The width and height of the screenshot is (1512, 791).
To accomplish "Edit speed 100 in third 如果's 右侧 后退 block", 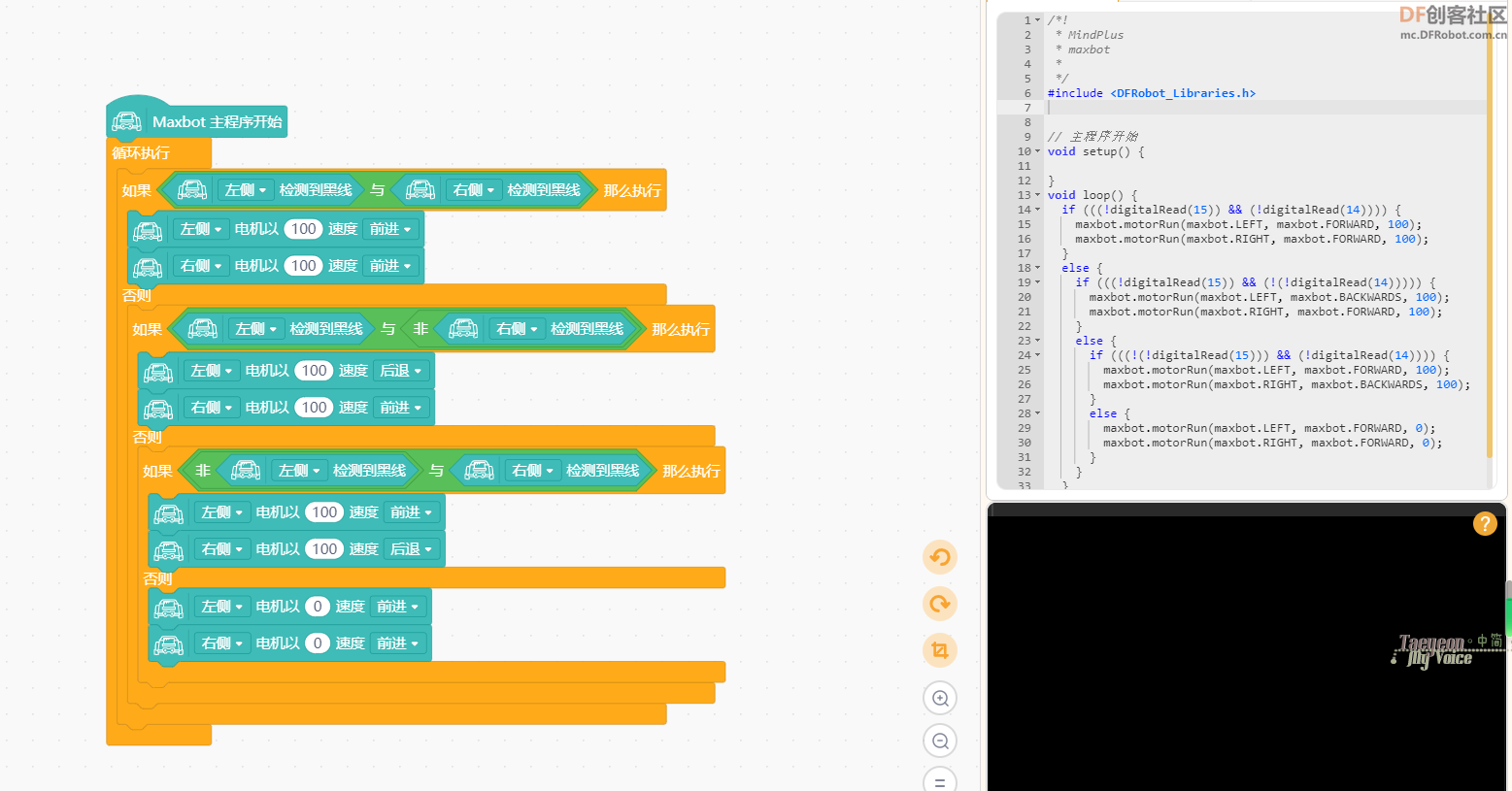I will (x=324, y=549).
